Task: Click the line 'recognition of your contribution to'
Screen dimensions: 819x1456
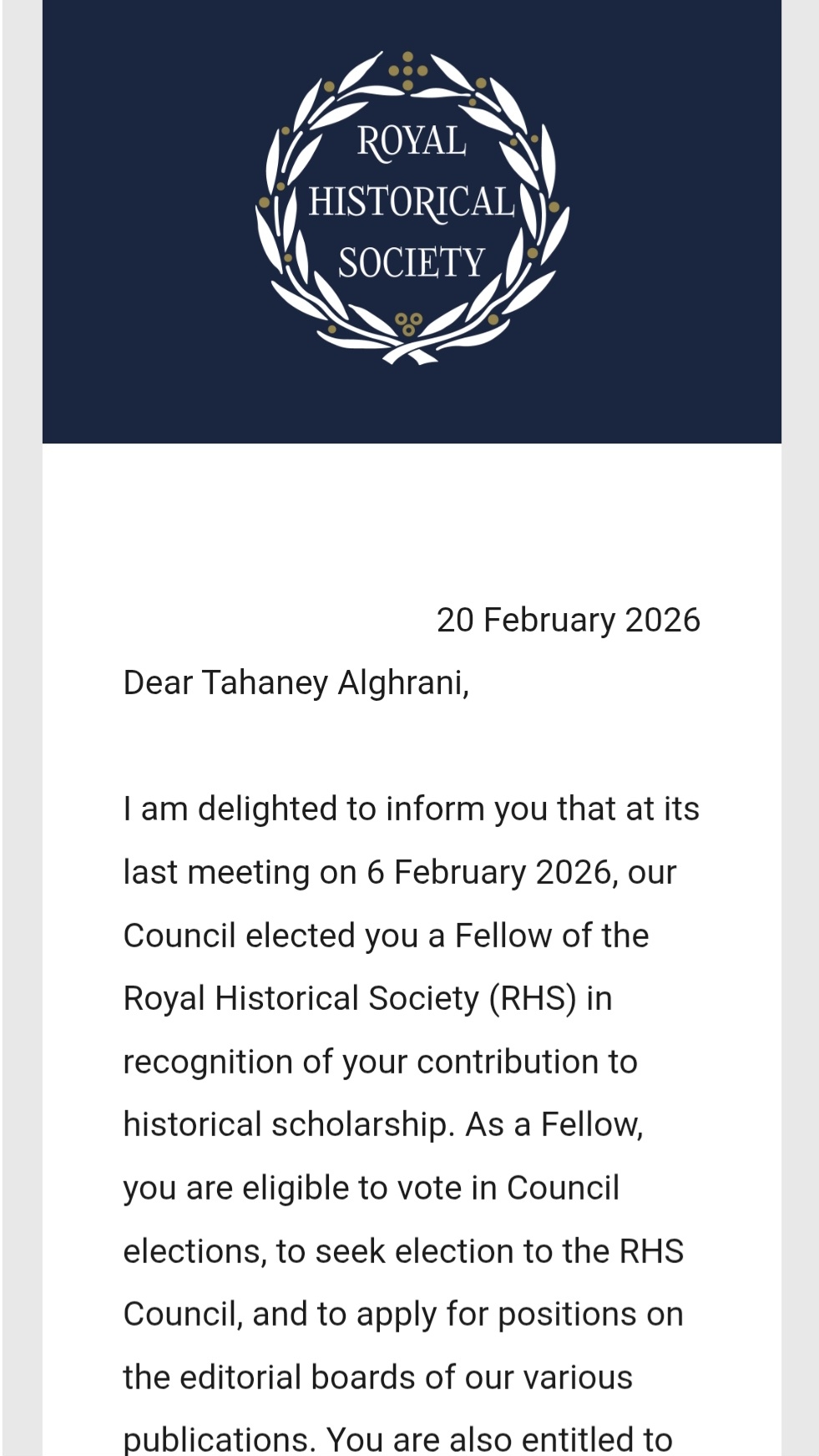Action: pos(380,1062)
